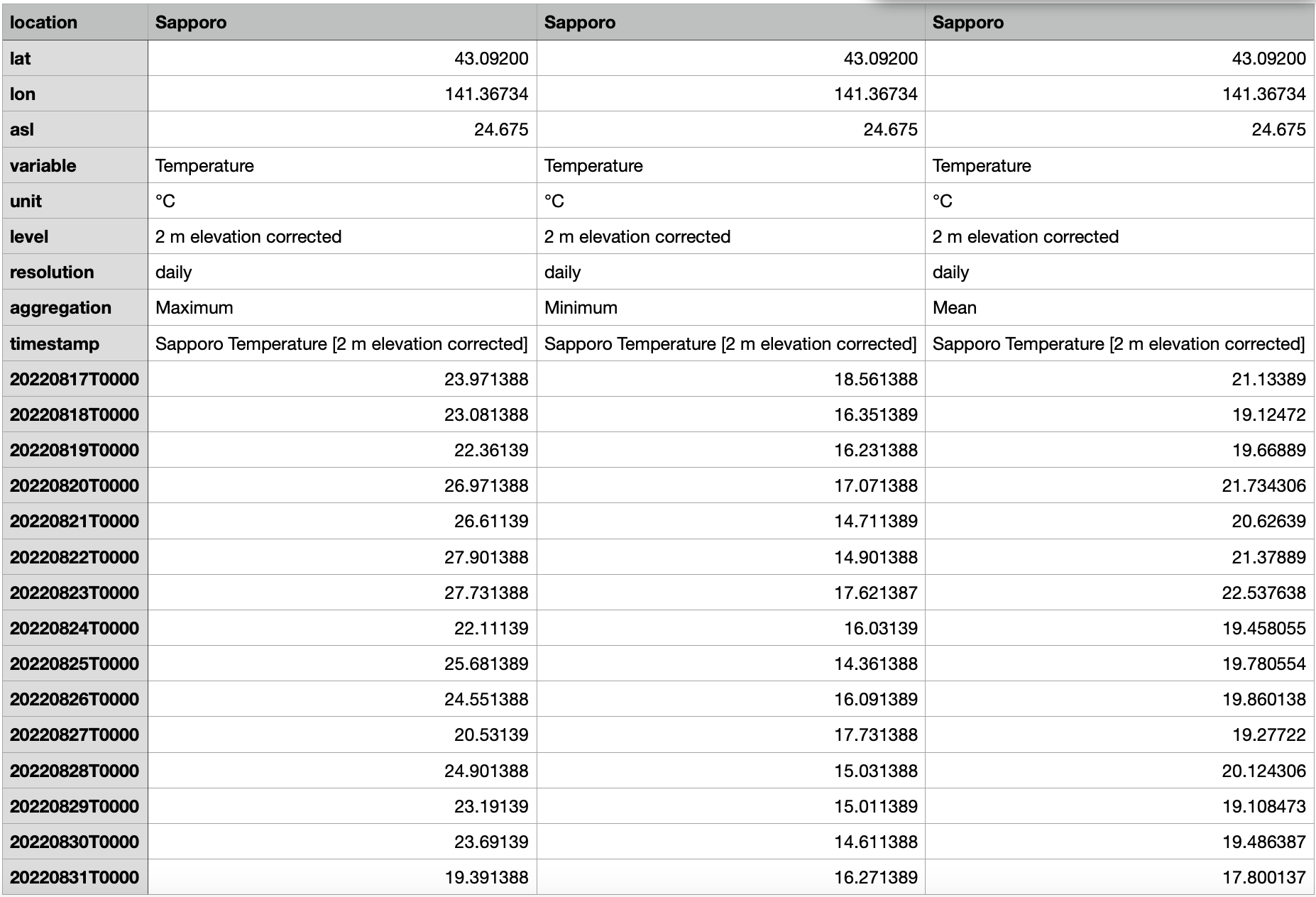1316x897 pixels.
Task: Select the 'location' header cell
Action: [x=75, y=22]
